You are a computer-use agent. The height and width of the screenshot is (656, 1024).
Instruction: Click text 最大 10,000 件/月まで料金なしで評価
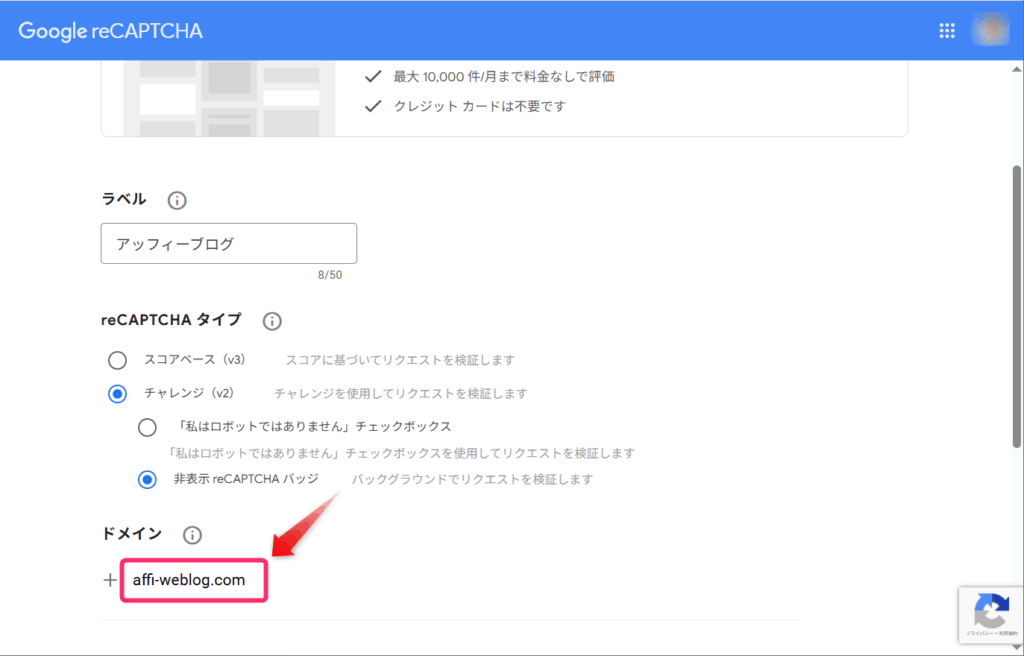point(504,76)
